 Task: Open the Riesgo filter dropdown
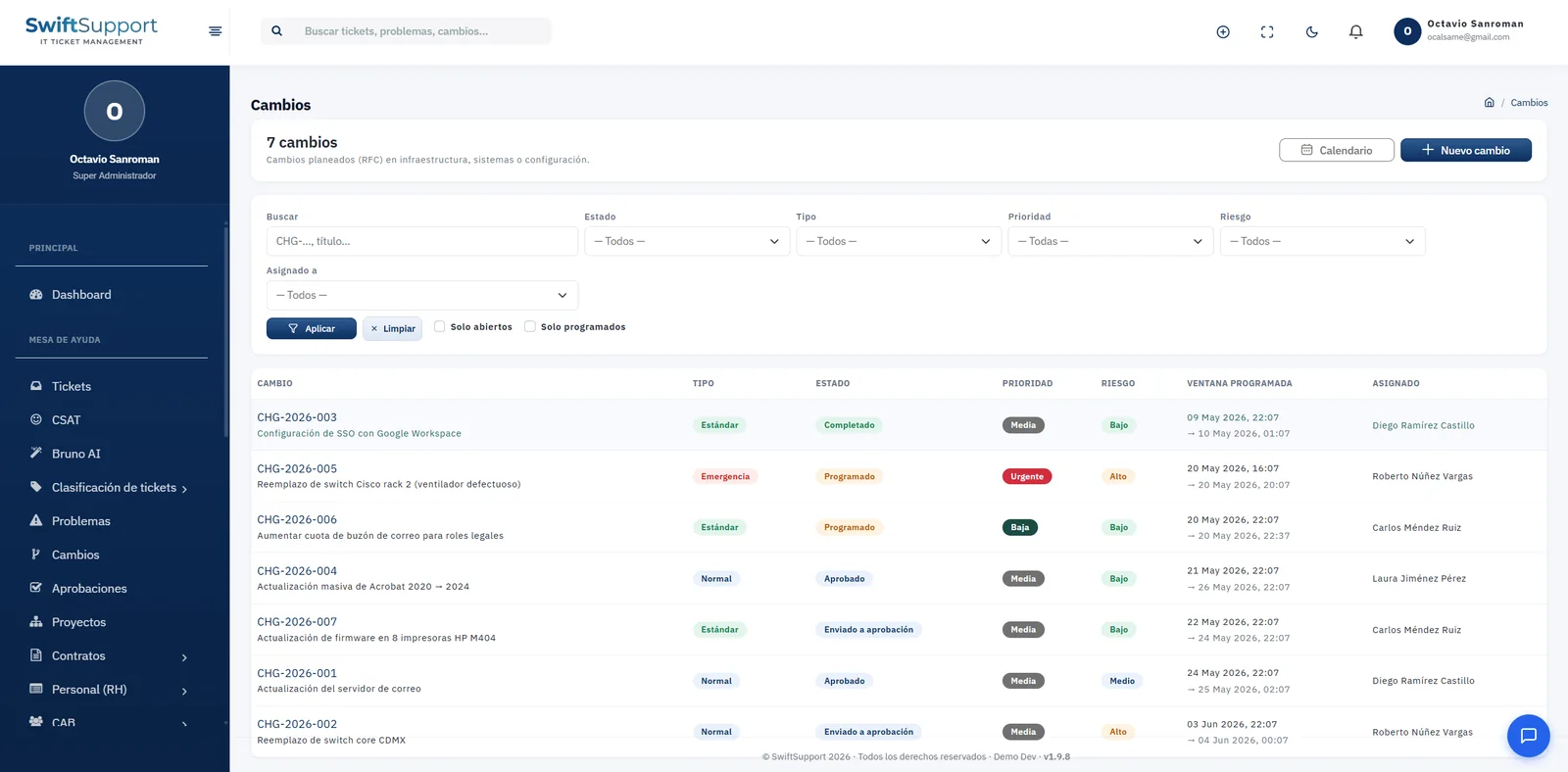click(1323, 241)
